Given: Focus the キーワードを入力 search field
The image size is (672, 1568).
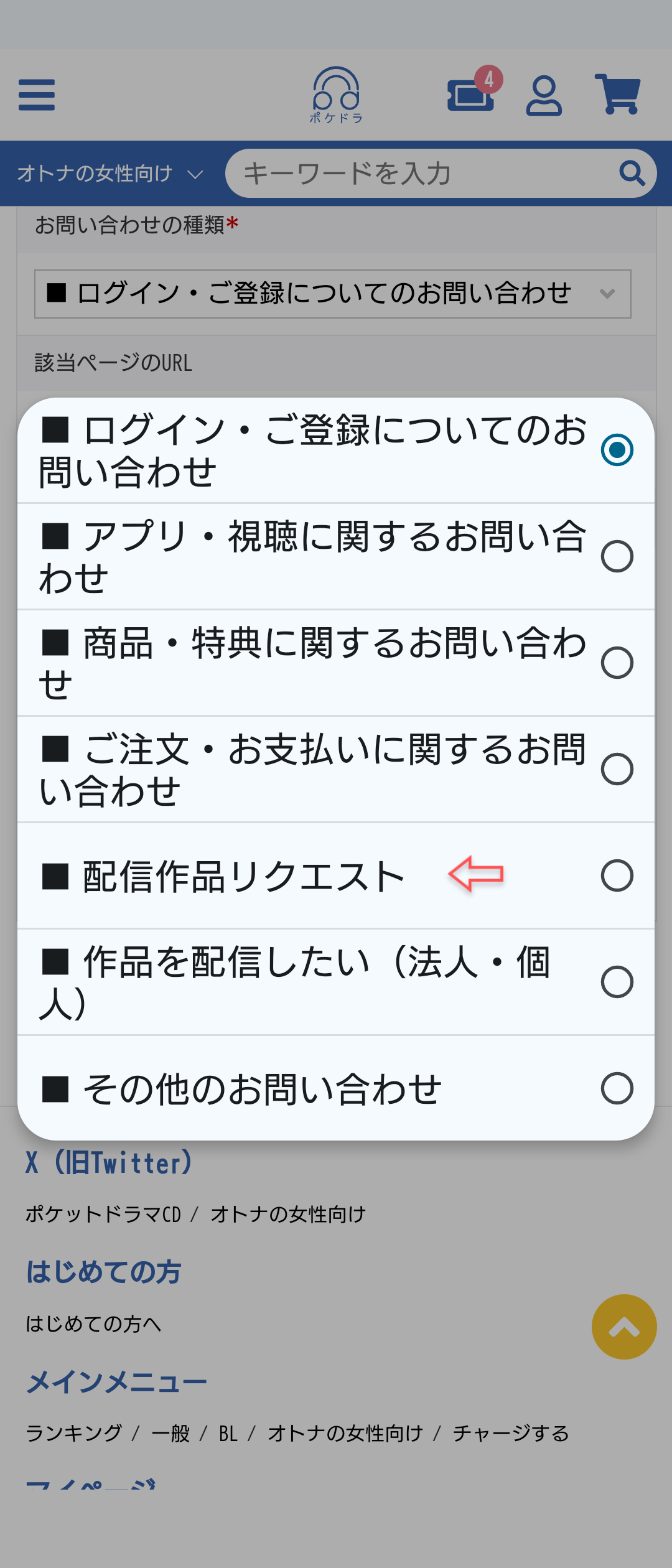Looking at the screenshot, I should click(x=423, y=173).
